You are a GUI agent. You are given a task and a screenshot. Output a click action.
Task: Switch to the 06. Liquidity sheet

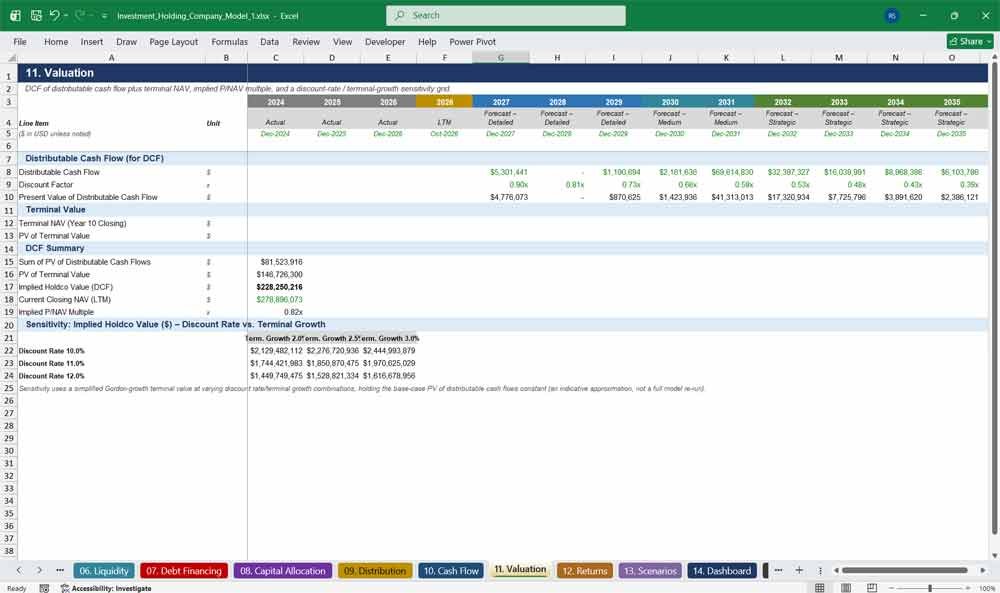[104, 571]
